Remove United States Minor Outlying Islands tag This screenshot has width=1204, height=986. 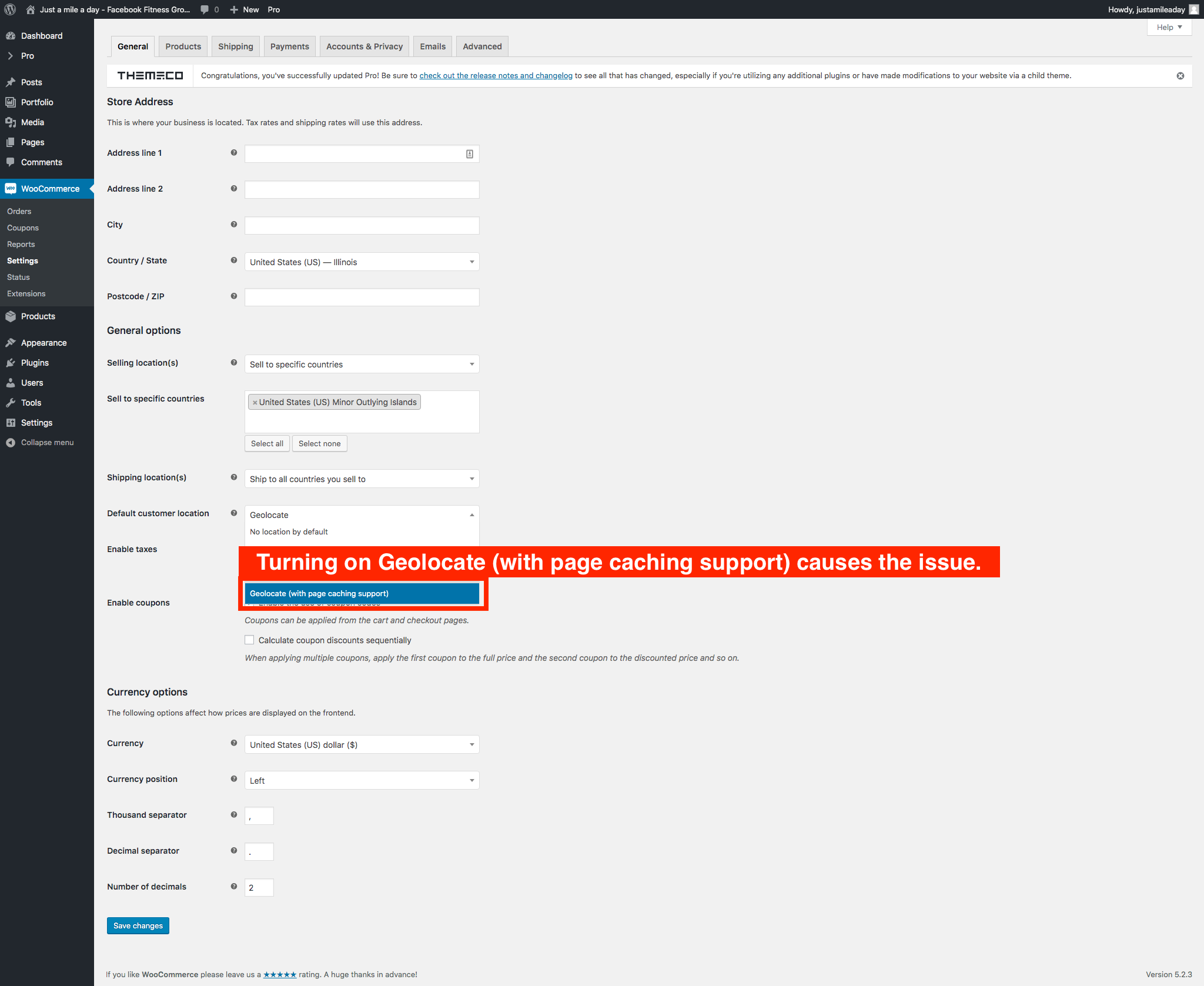255,403
